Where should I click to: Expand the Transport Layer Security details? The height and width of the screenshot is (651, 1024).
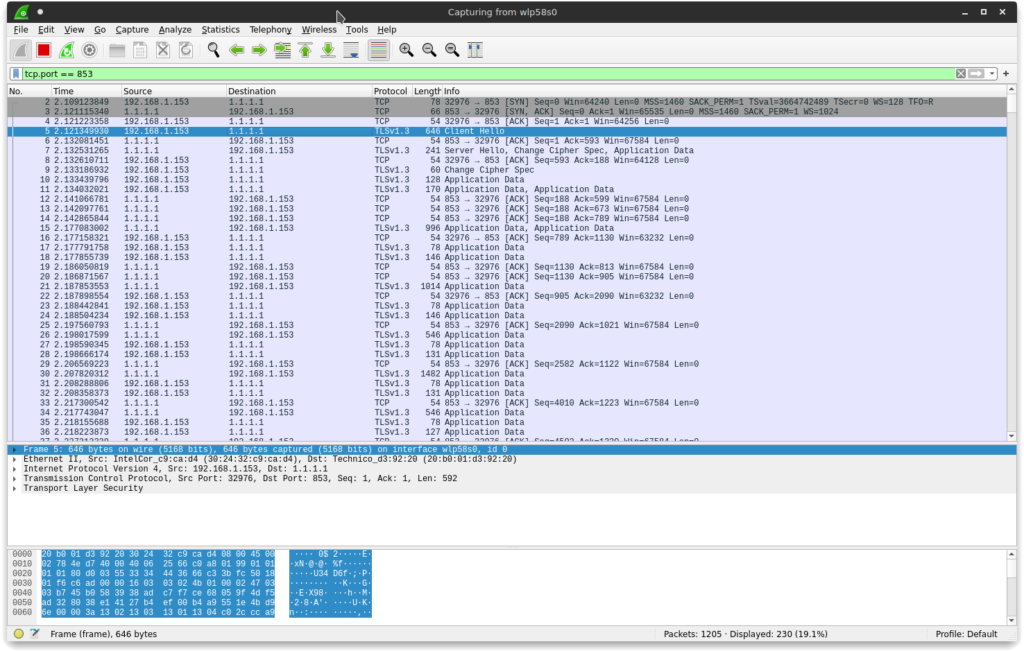pos(16,488)
